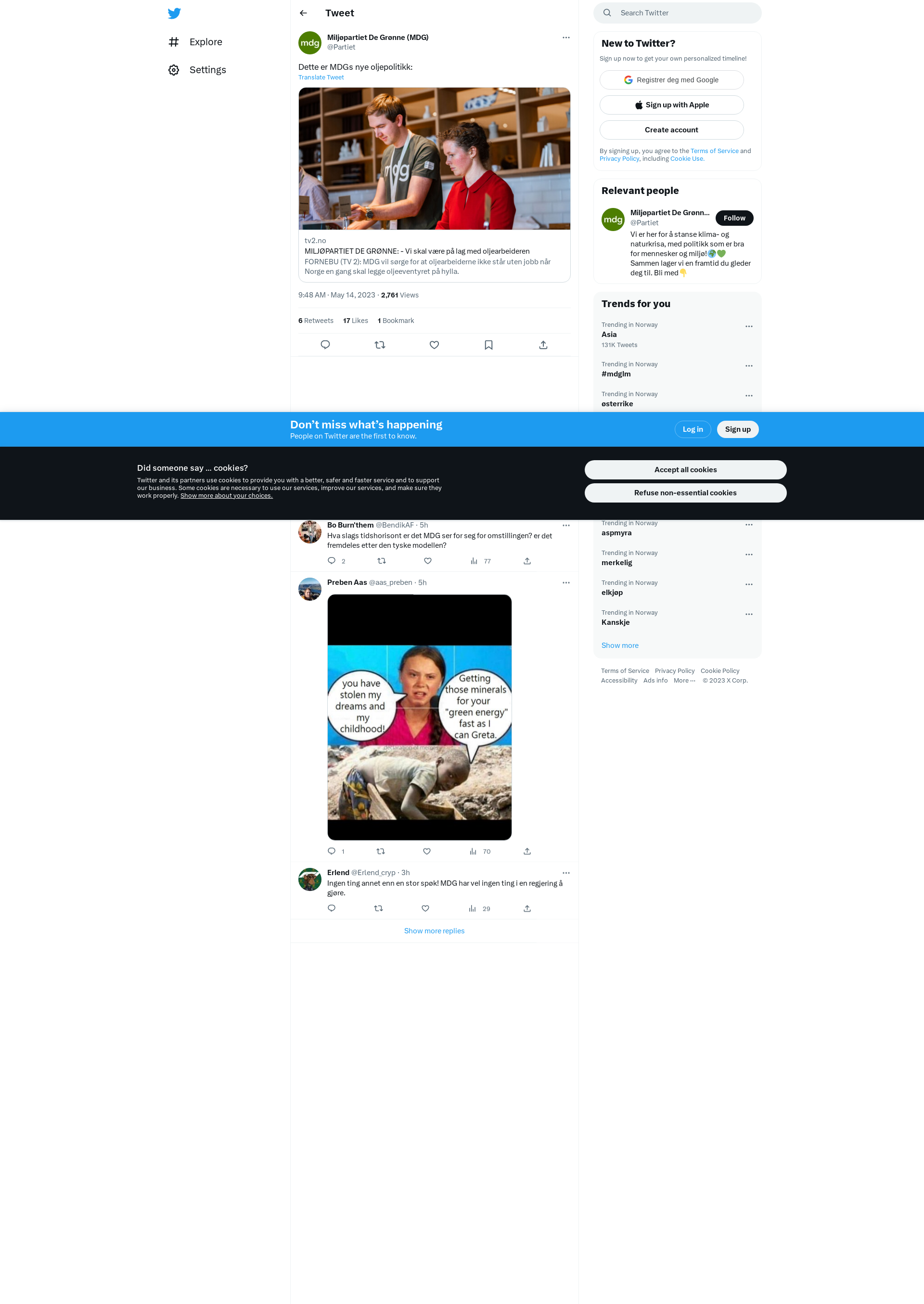
Task: Like Preben Aas's reply
Action: (427, 851)
